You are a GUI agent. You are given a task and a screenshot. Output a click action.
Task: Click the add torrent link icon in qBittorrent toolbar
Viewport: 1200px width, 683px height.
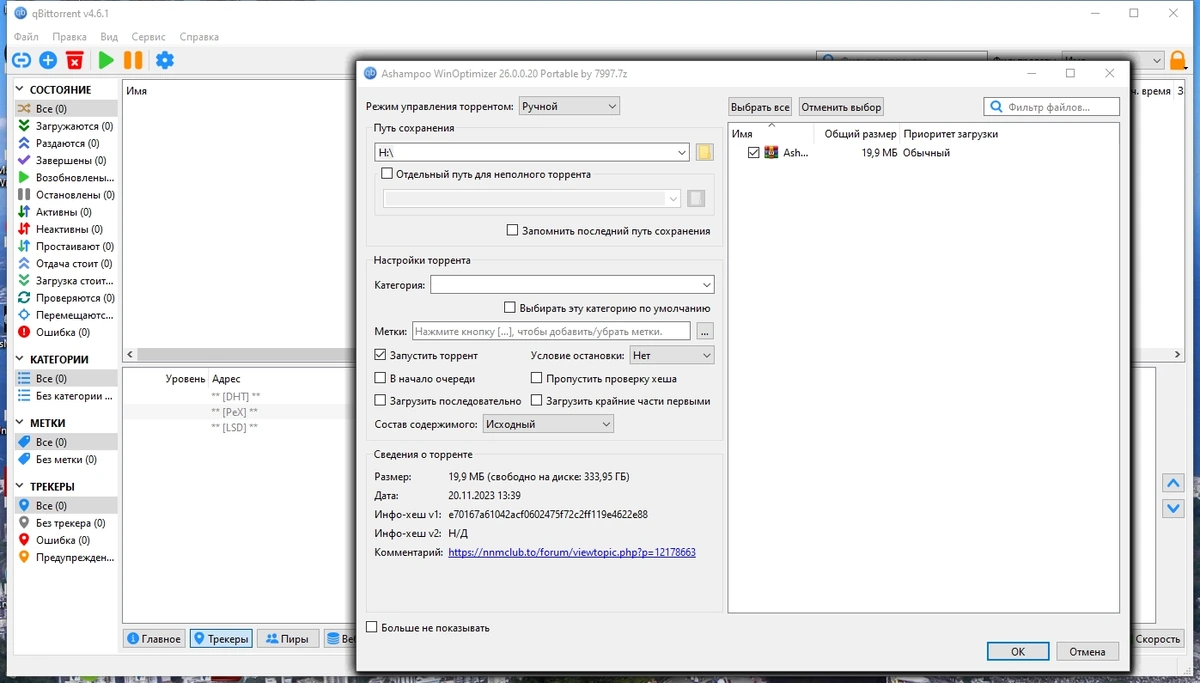(x=21, y=60)
